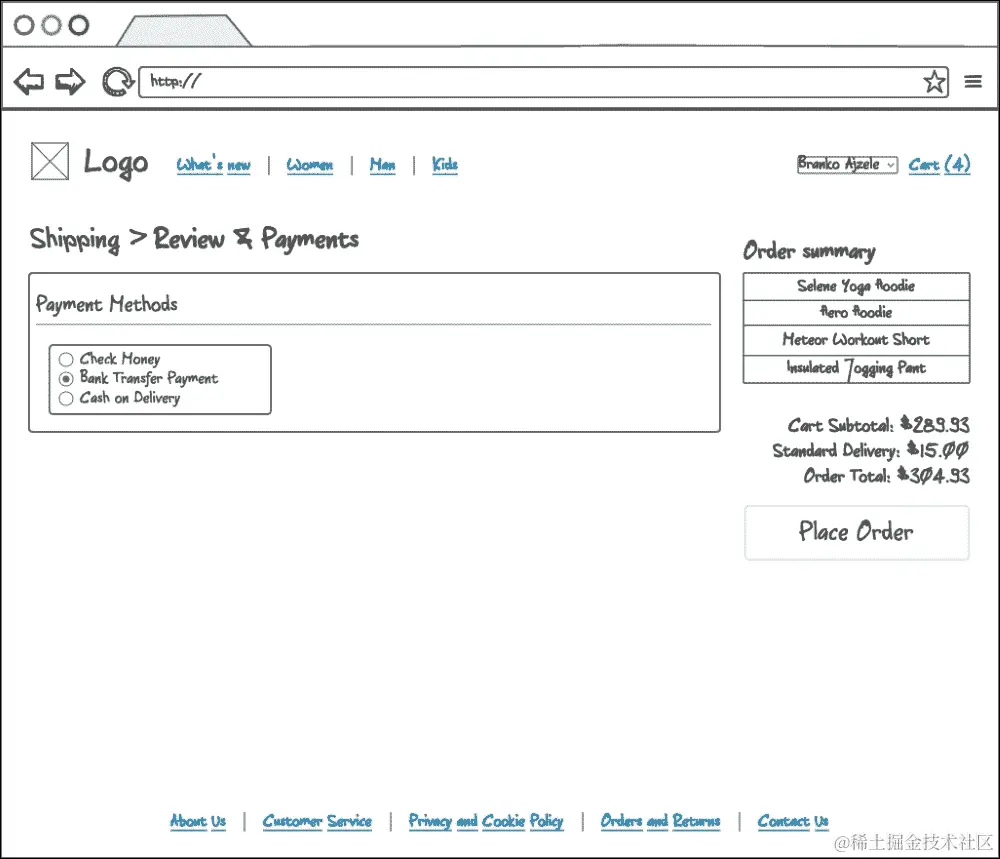
Task: Click the Logo text
Action: click(116, 164)
